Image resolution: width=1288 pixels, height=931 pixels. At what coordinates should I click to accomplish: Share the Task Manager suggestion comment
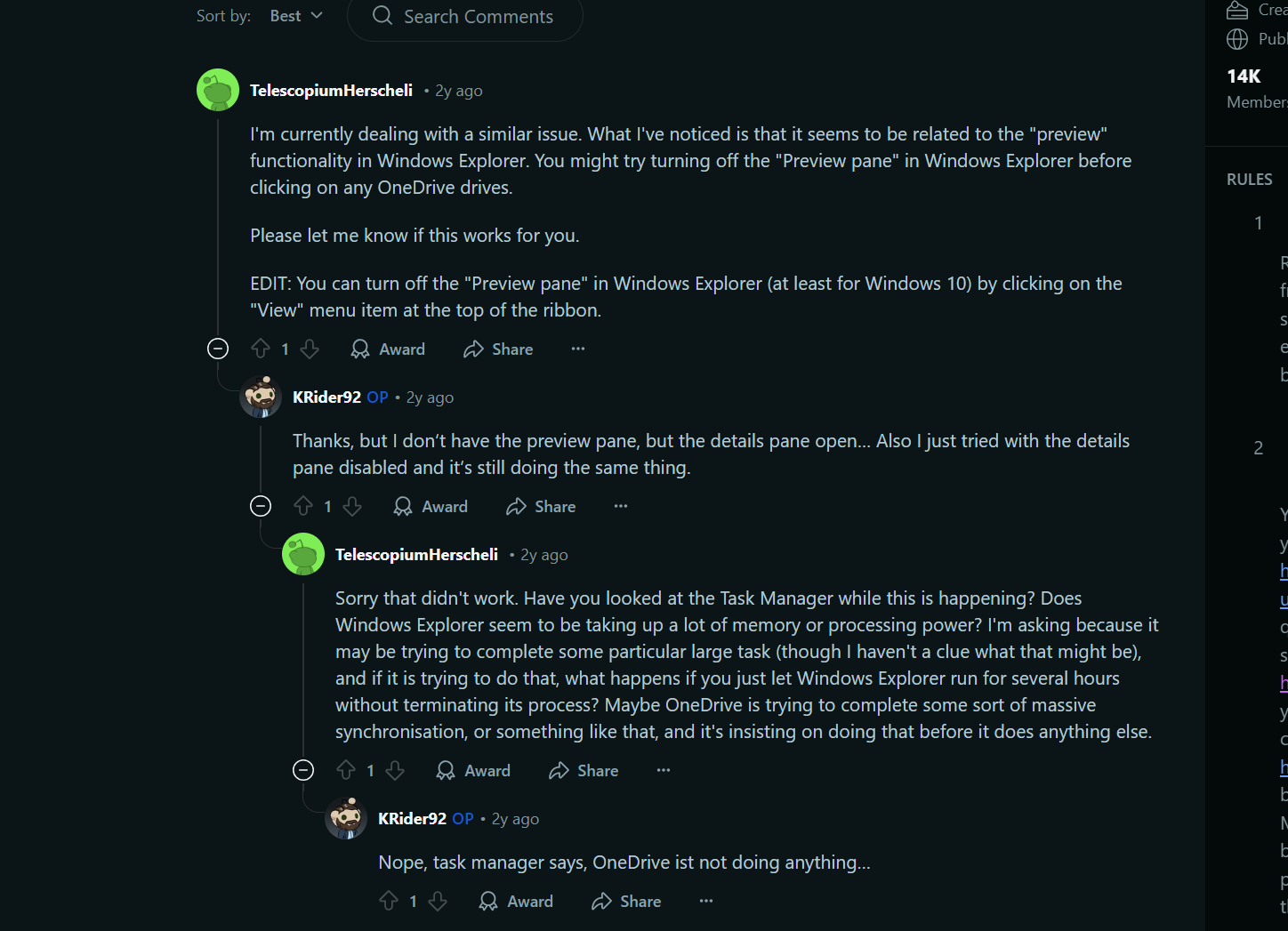[x=584, y=770]
